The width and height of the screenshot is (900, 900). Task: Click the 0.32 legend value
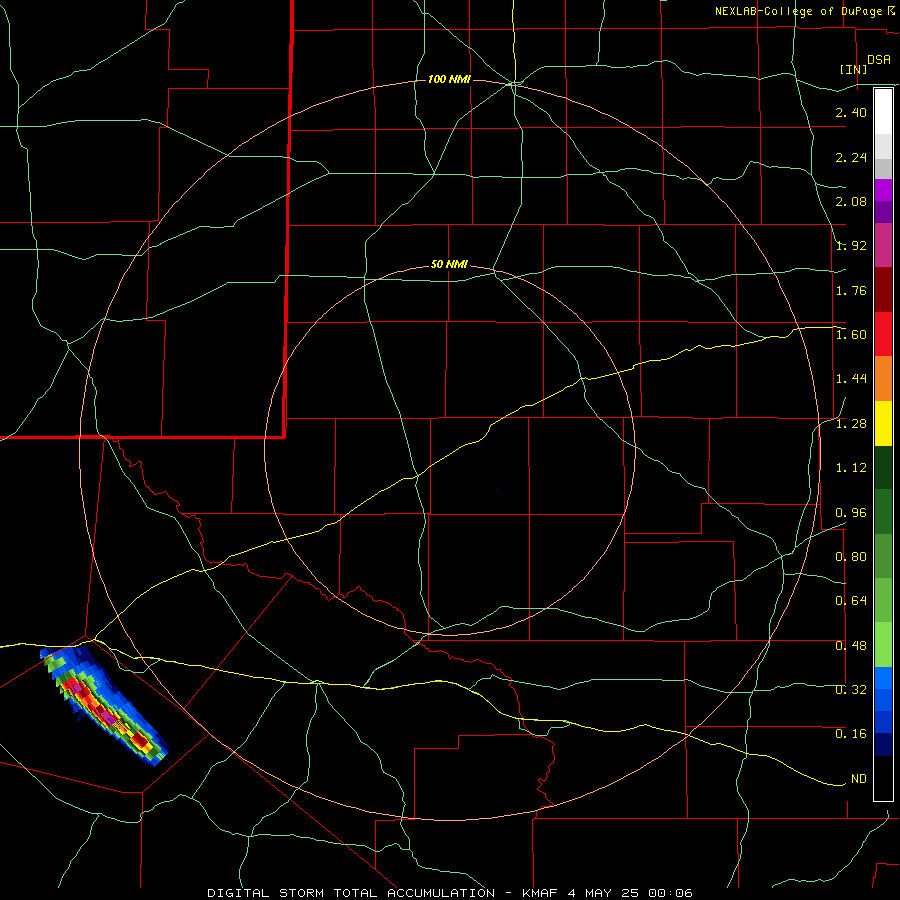click(851, 689)
